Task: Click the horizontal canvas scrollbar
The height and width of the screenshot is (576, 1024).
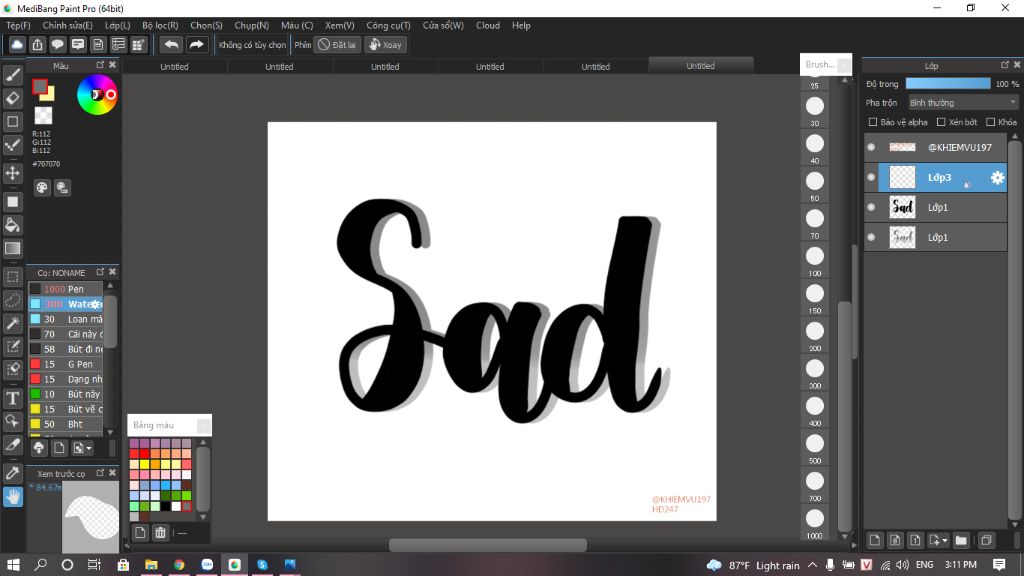Action: [487, 545]
